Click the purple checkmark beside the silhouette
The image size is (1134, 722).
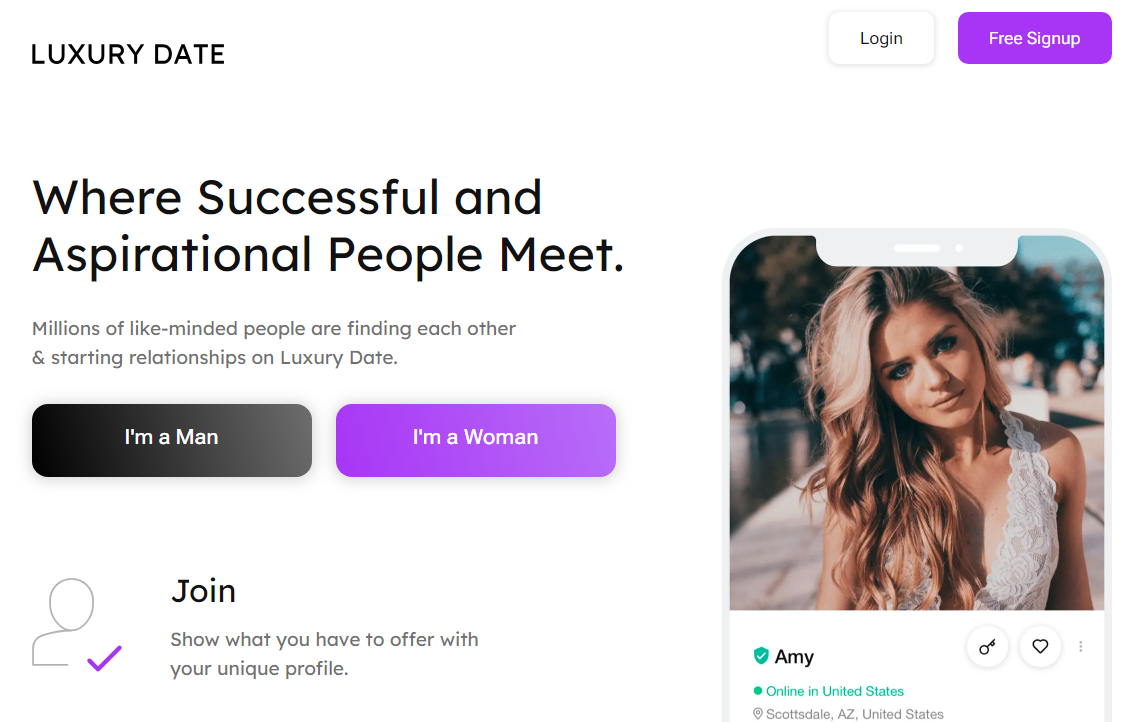(104, 658)
